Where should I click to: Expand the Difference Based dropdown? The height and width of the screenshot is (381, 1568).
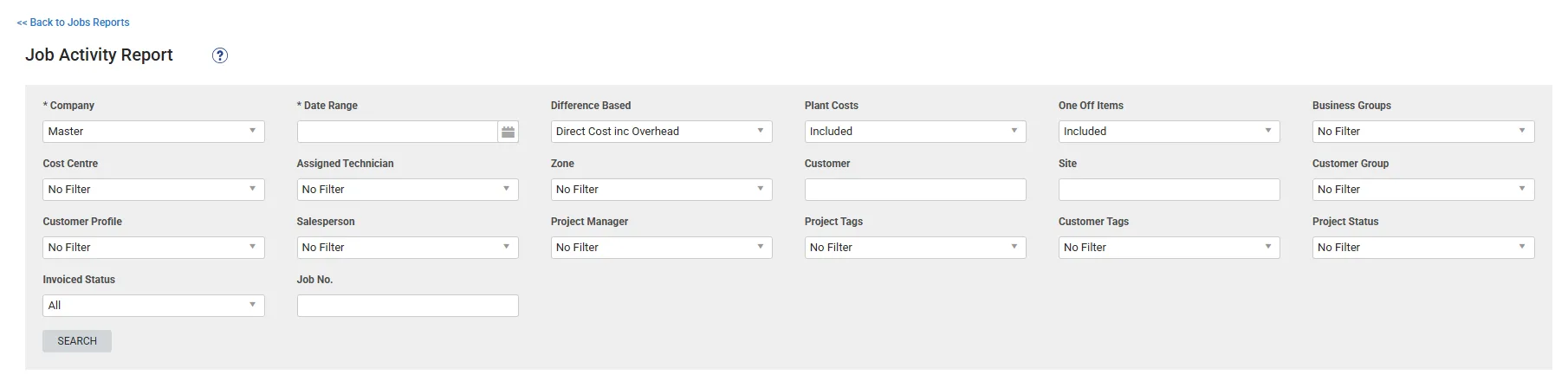pos(661,132)
